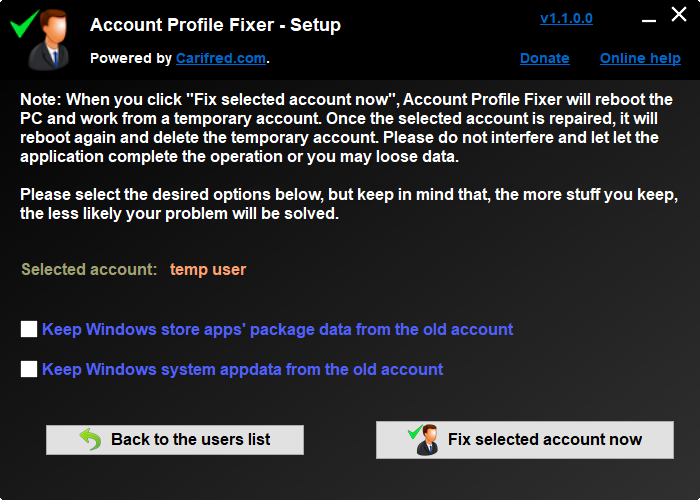Click the green arrow icon on Back button
700x500 pixels.
tap(91, 439)
